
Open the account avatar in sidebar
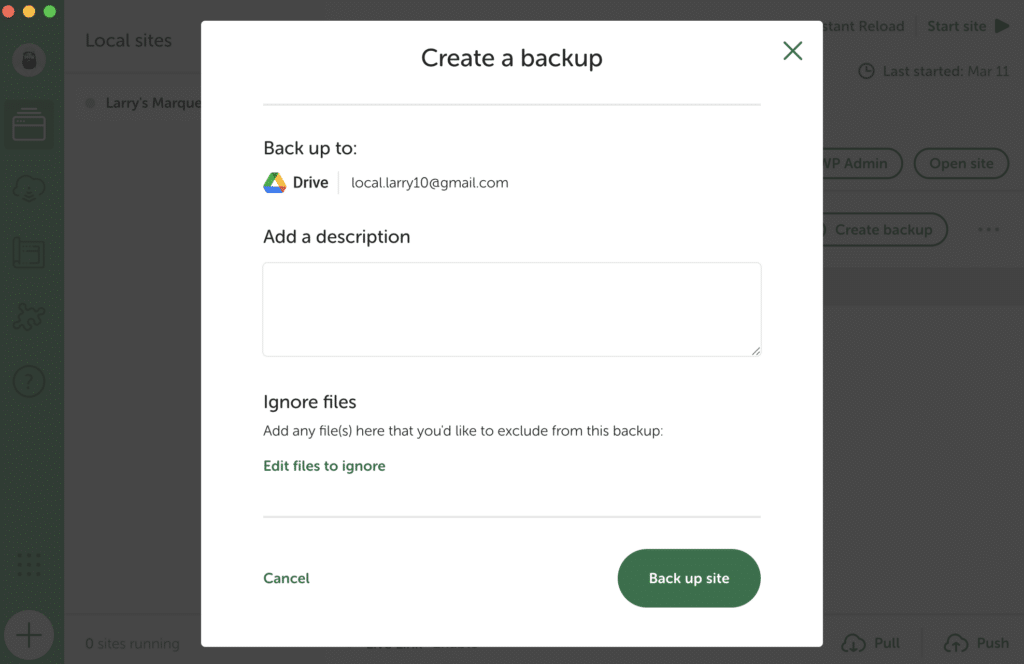(29, 60)
